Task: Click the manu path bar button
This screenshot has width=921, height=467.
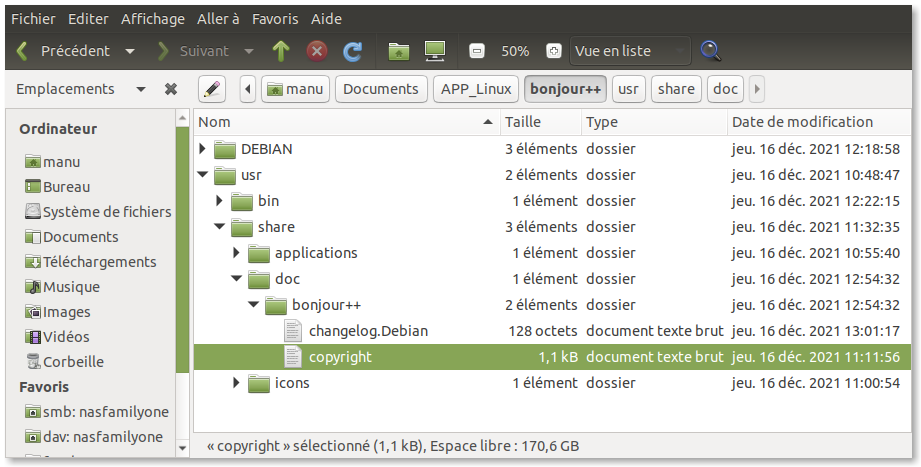Action: (x=295, y=89)
